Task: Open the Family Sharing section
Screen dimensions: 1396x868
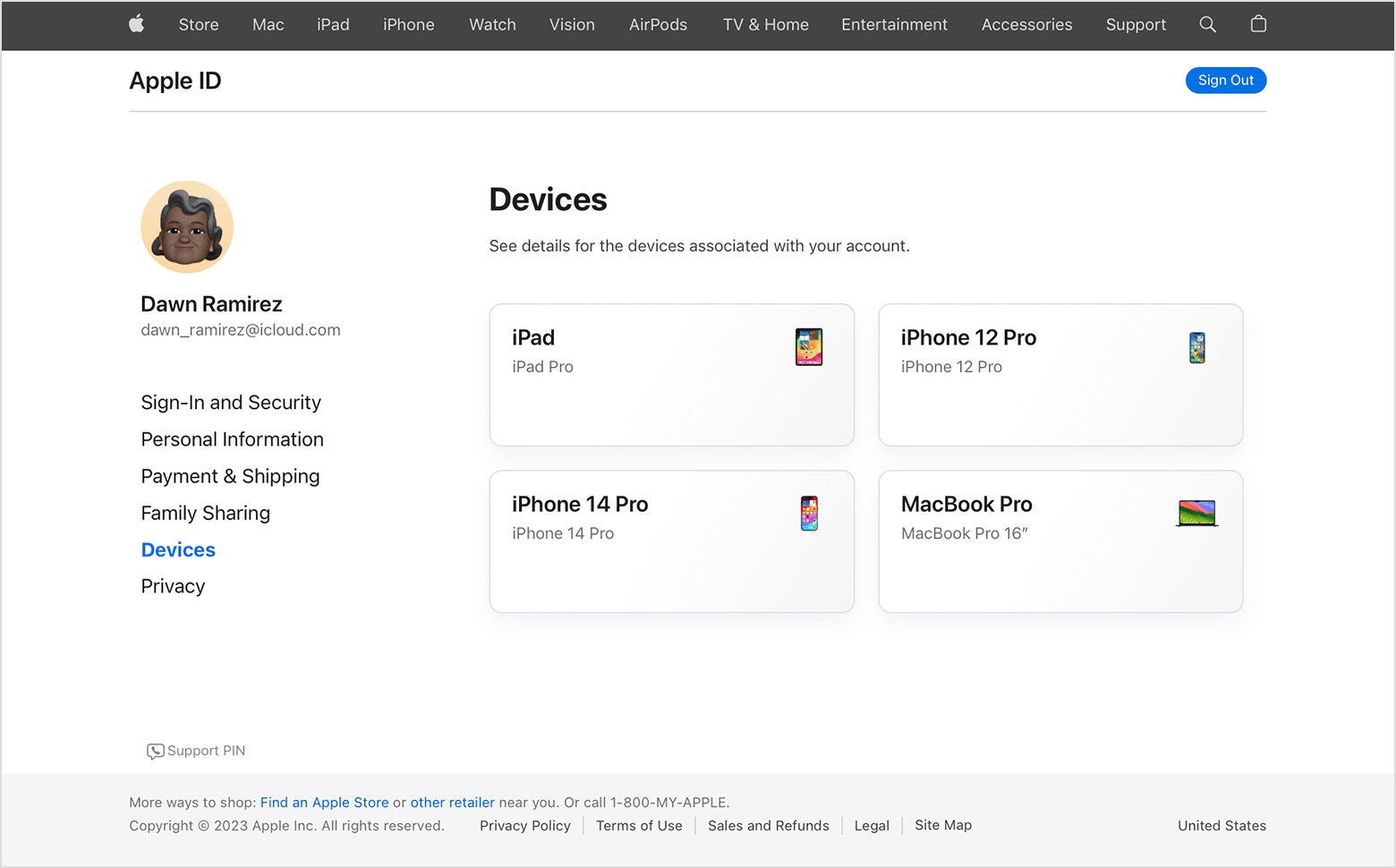Action: tap(205, 513)
